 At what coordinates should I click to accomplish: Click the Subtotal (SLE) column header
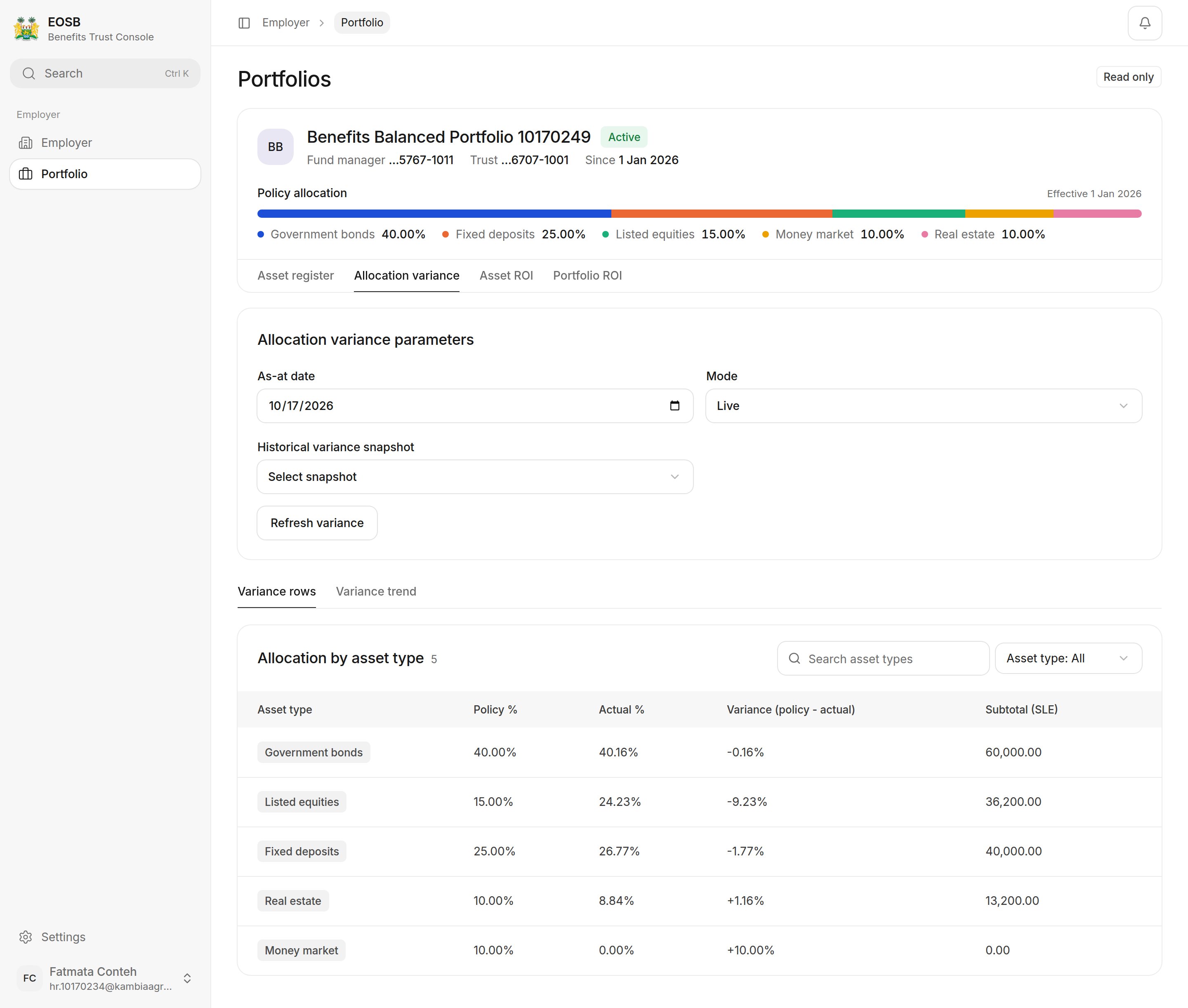[1021, 710]
